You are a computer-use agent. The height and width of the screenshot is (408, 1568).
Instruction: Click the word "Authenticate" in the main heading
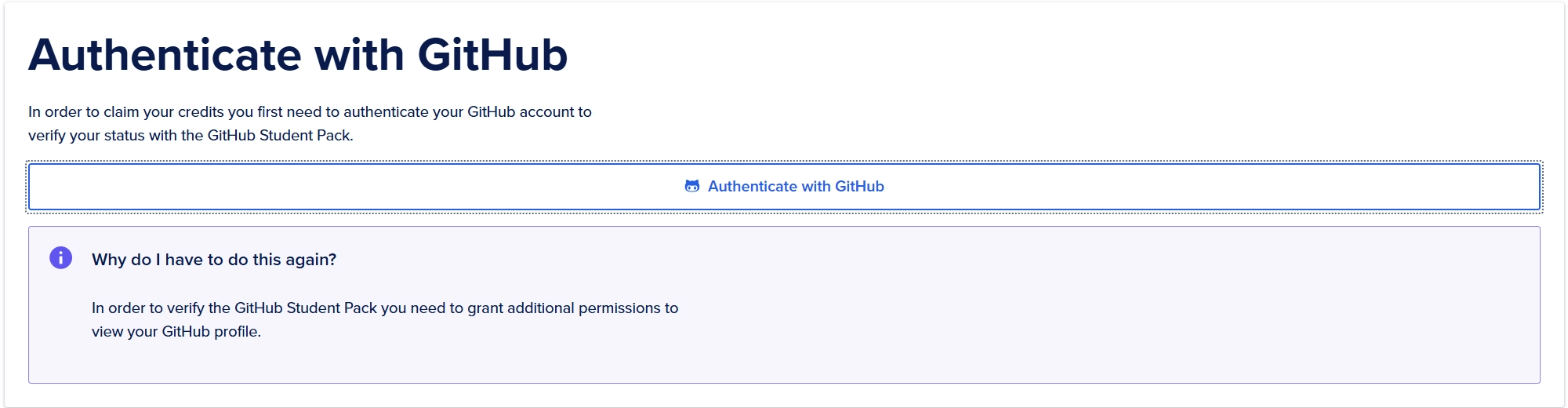165,55
